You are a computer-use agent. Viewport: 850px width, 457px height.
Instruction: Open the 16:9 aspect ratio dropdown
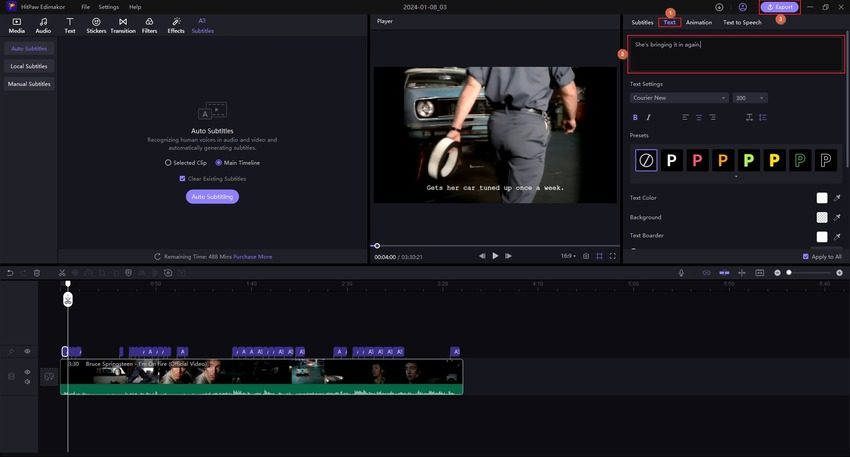[568, 256]
